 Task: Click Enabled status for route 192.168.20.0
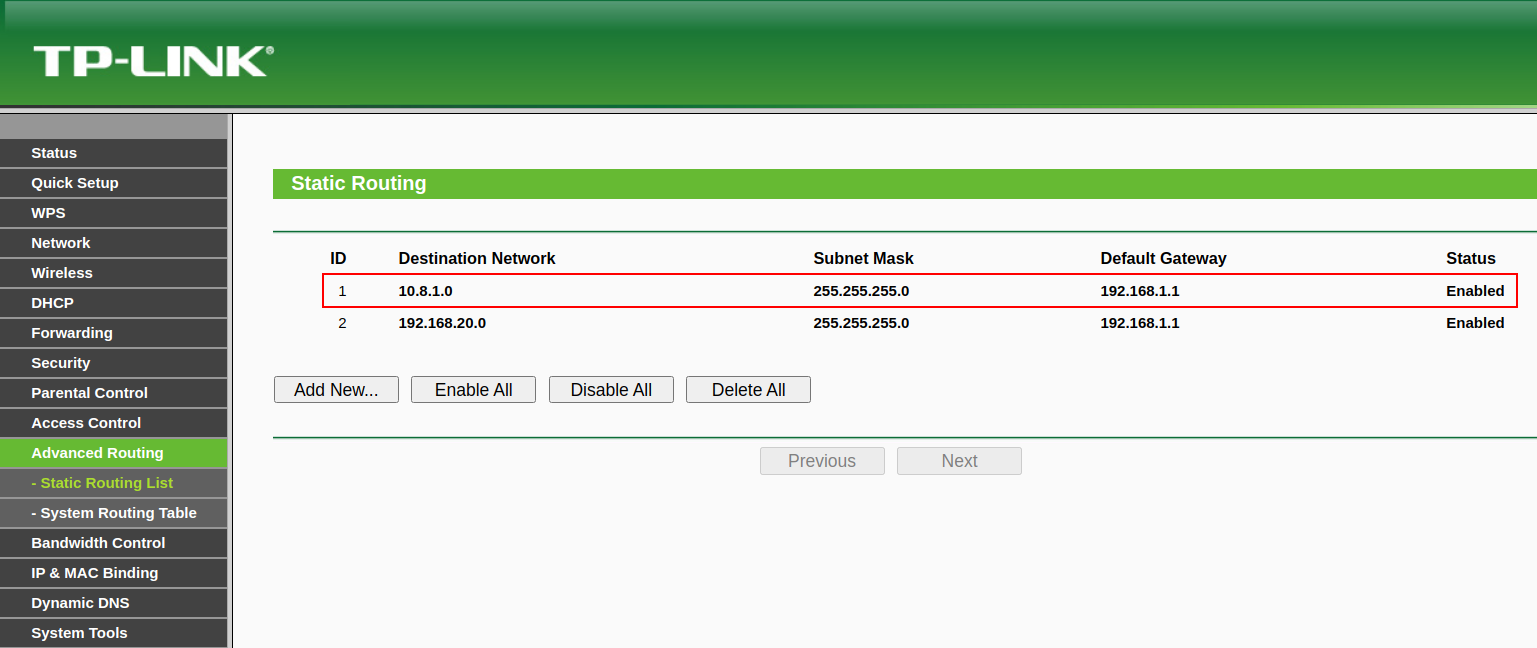pyautogui.click(x=1475, y=323)
